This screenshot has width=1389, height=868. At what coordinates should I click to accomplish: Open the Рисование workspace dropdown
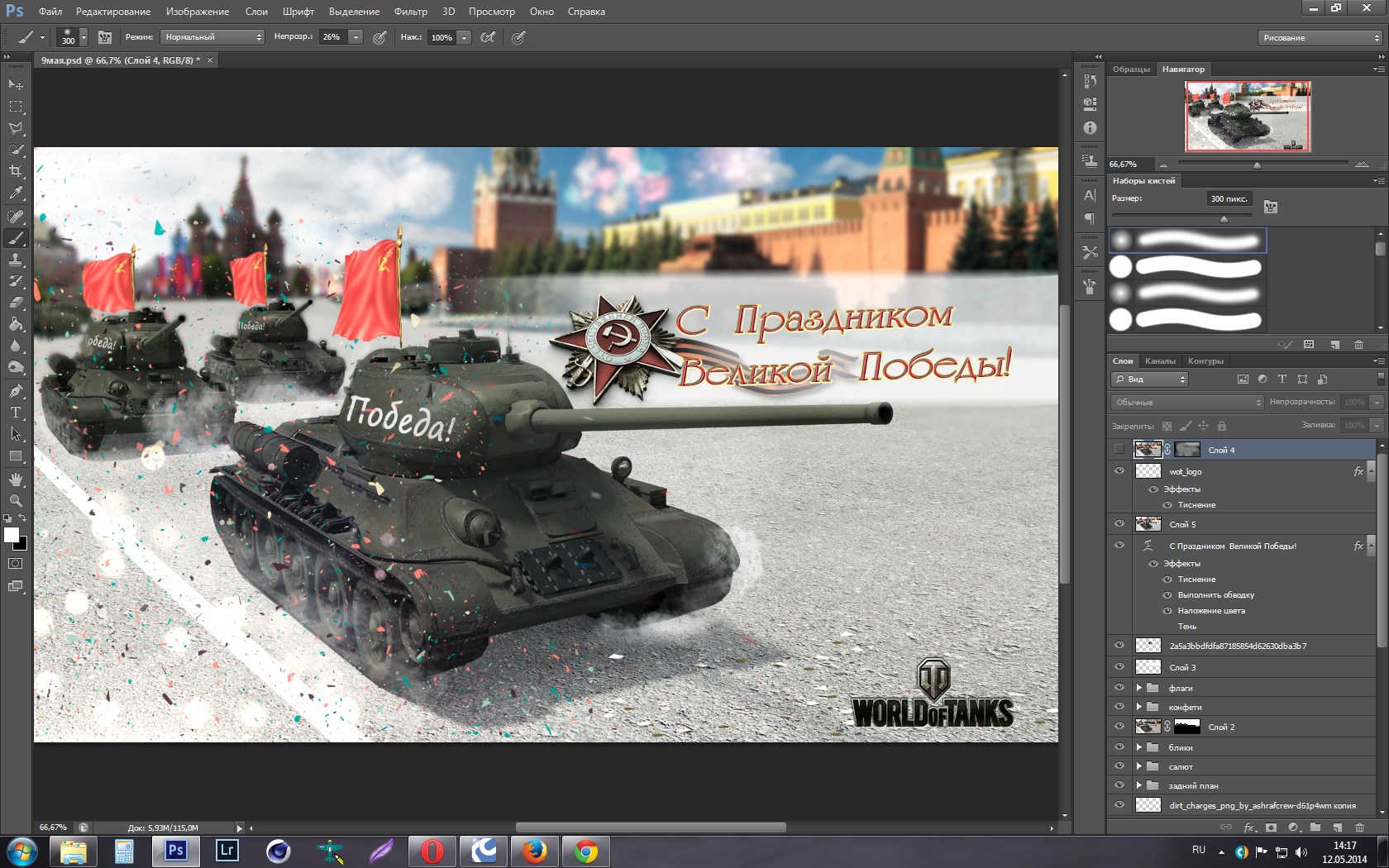[x=1320, y=38]
